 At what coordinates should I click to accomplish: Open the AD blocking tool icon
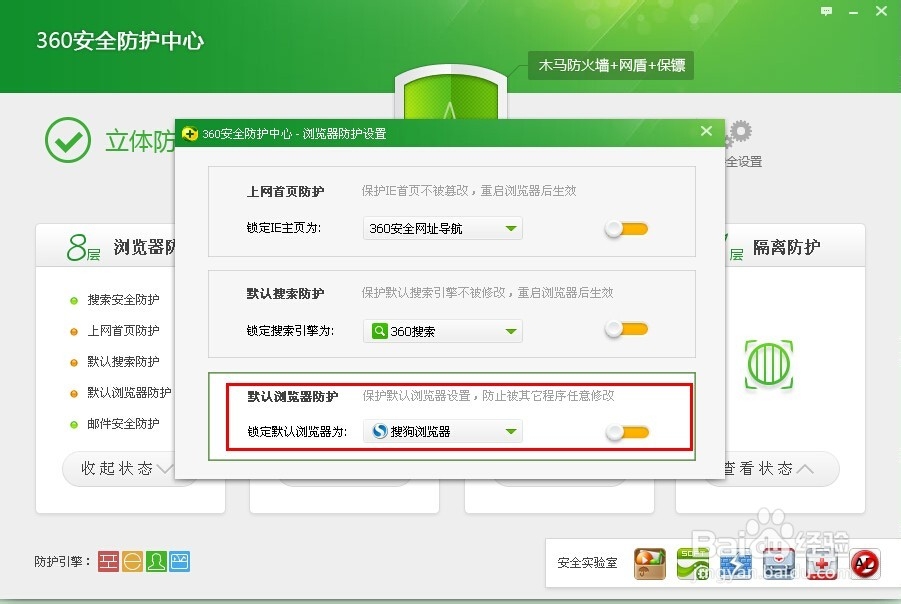[866, 564]
